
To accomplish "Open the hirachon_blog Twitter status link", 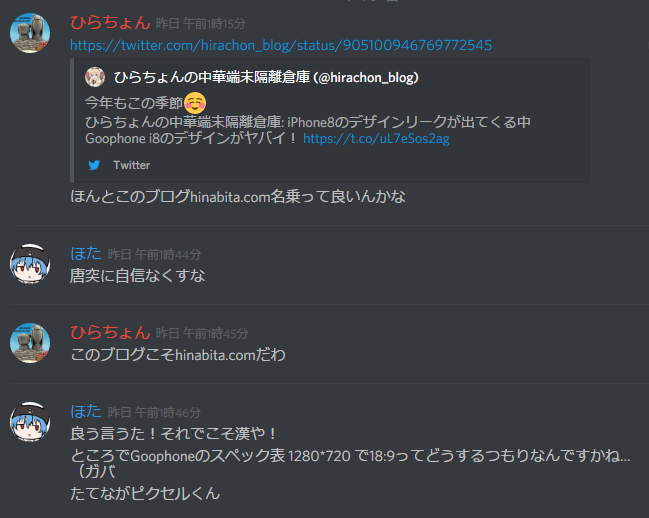I will coord(281,45).
